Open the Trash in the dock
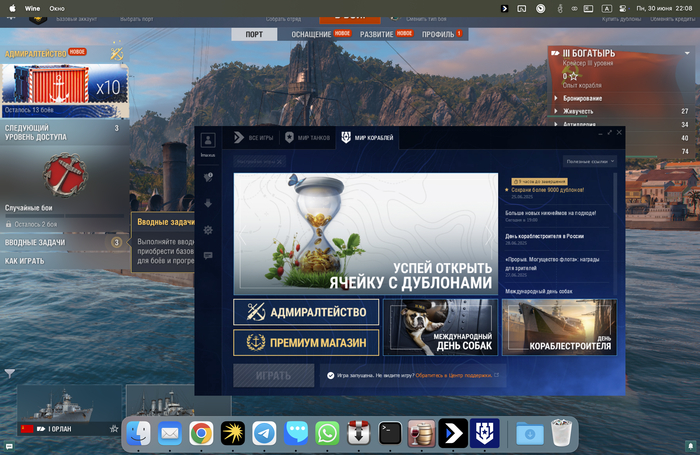The width and height of the screenshot is (700, 455). click(x=562, y=433)
